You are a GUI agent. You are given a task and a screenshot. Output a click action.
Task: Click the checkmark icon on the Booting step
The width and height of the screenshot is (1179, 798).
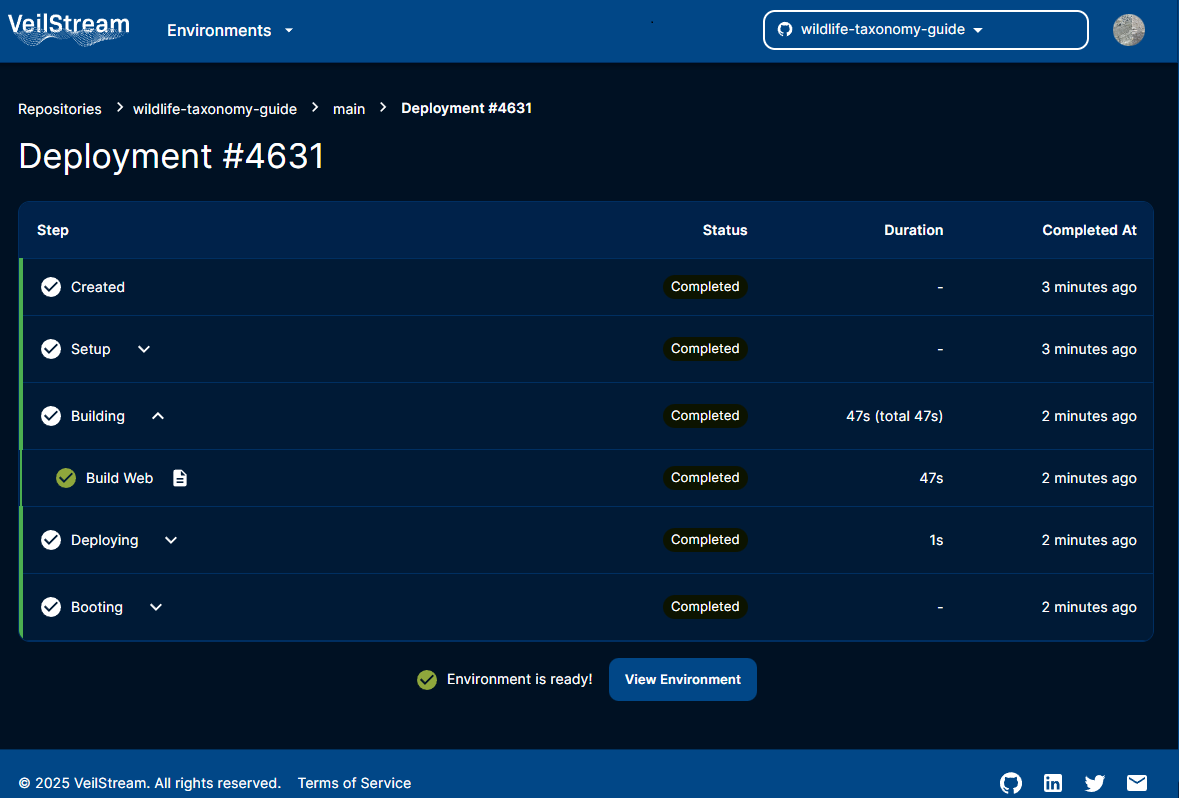pos(51,607)
